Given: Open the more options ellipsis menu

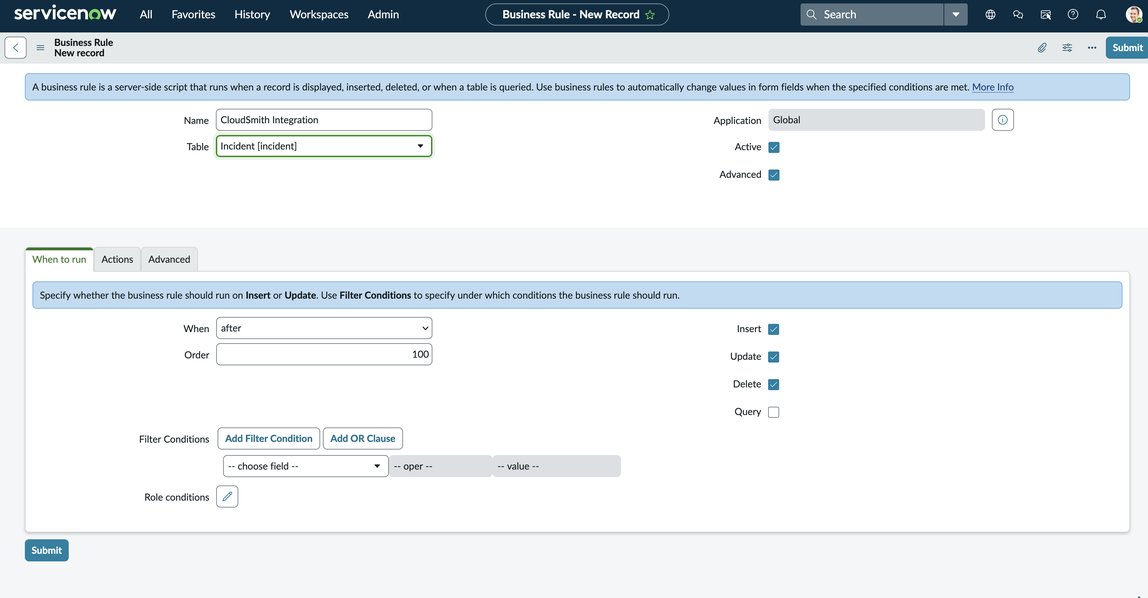Looking at the screenshot, I should coord(1092,48).
